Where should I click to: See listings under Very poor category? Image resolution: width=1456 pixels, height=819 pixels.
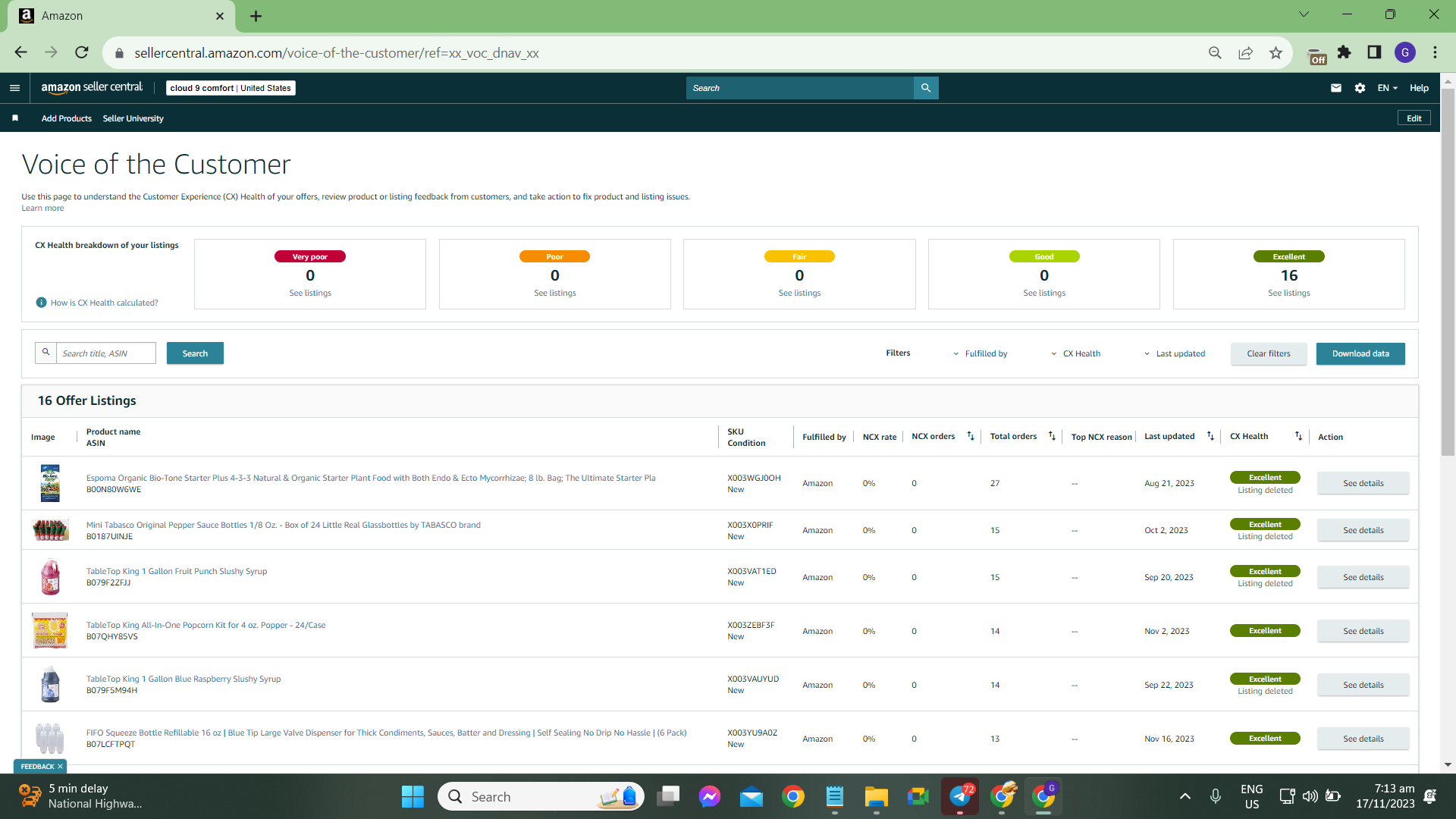(x=310, y=293)
